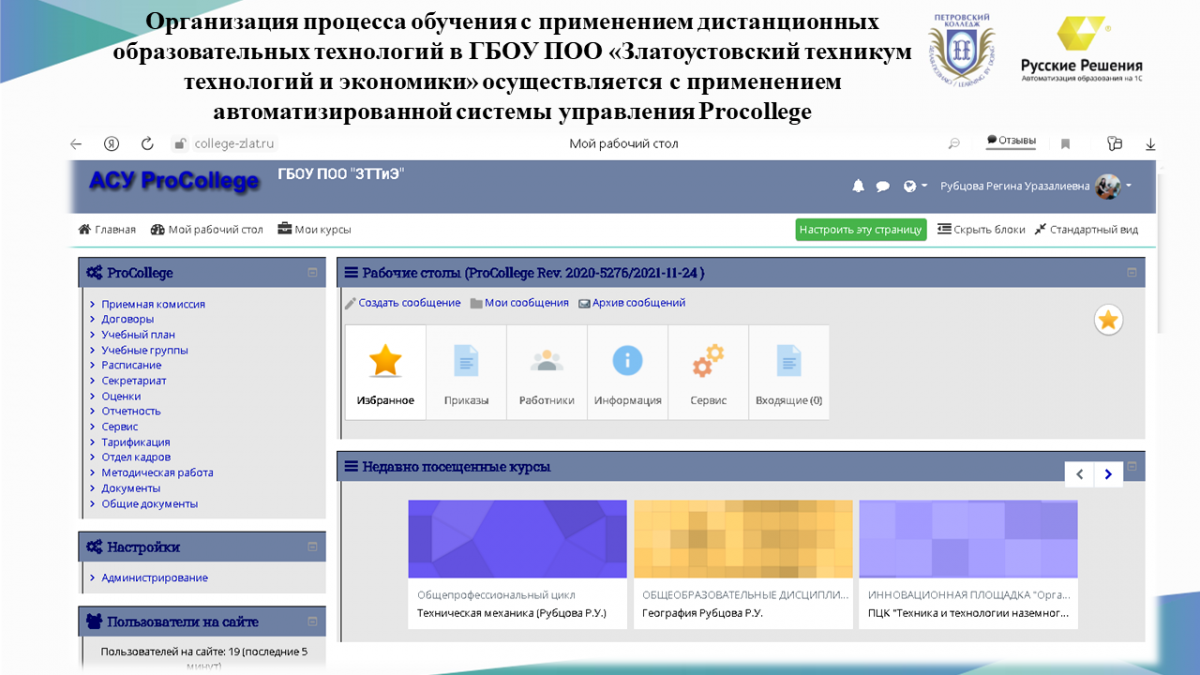The image size is (1200, 675).
Task: Click round favorites star button
Action: click(1108, 320)
